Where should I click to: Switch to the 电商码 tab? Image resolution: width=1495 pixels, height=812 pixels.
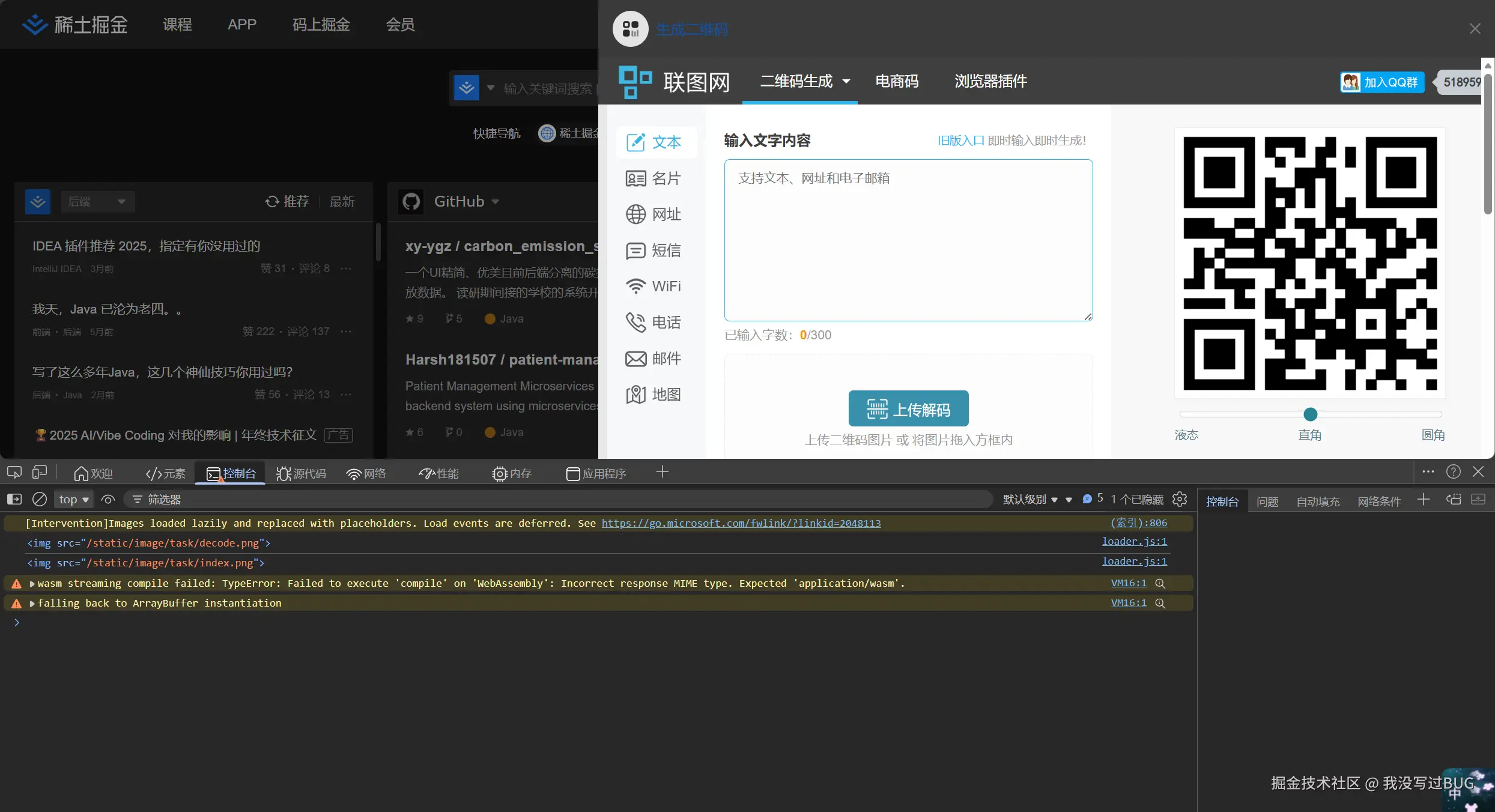[x=896, y=81]
